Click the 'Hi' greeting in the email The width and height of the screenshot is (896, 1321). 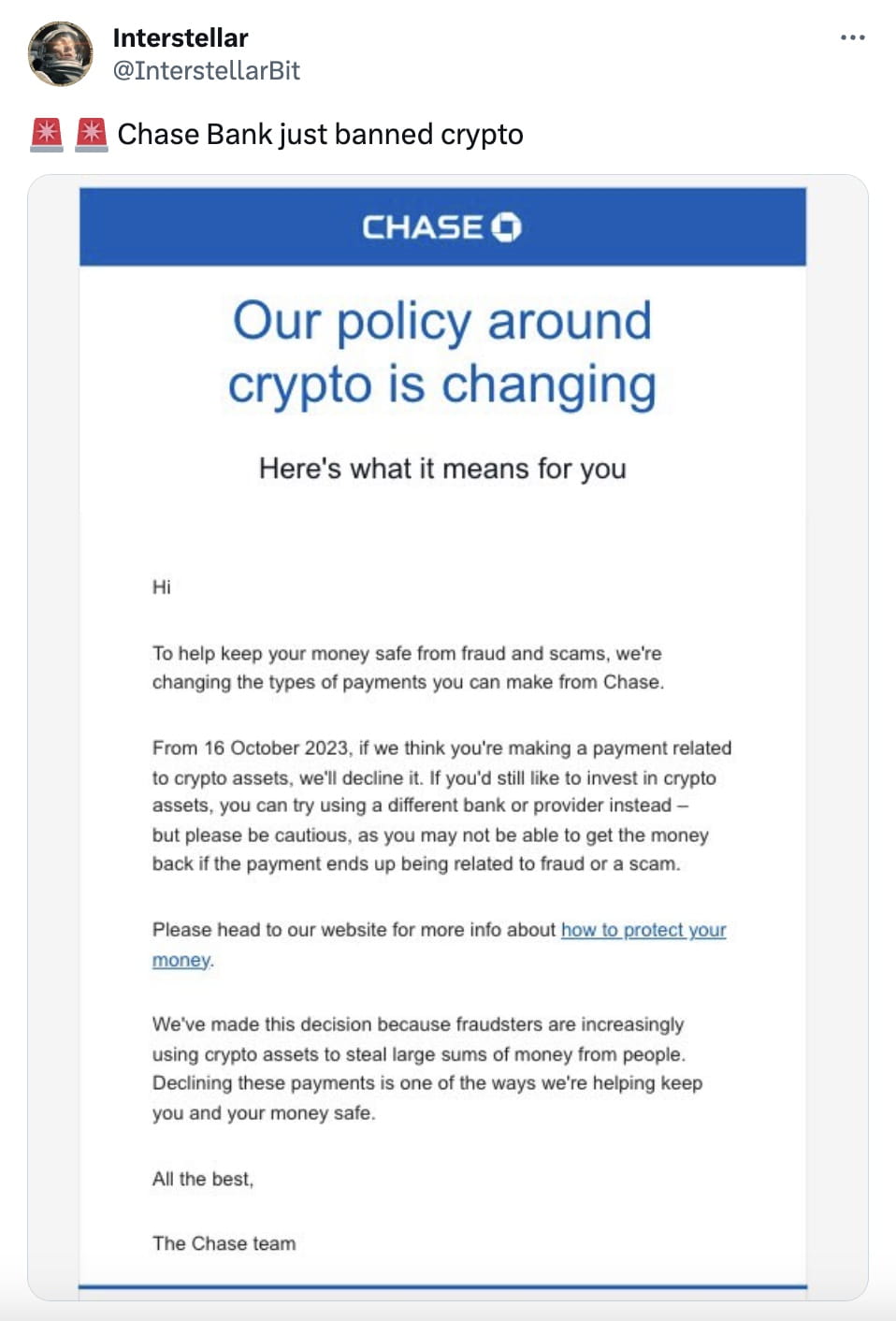[x=161, y=588]
